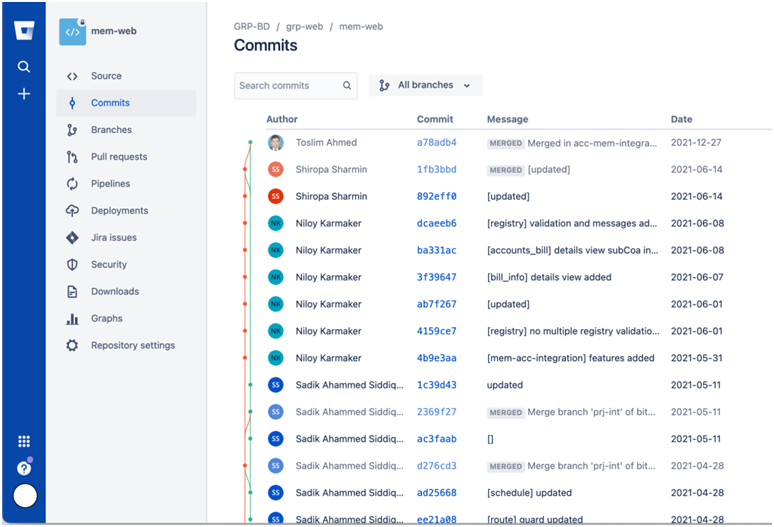Click the Commits node icon in sidebar
The height and width of the screenshot is (527, 774).
point(73,103)
